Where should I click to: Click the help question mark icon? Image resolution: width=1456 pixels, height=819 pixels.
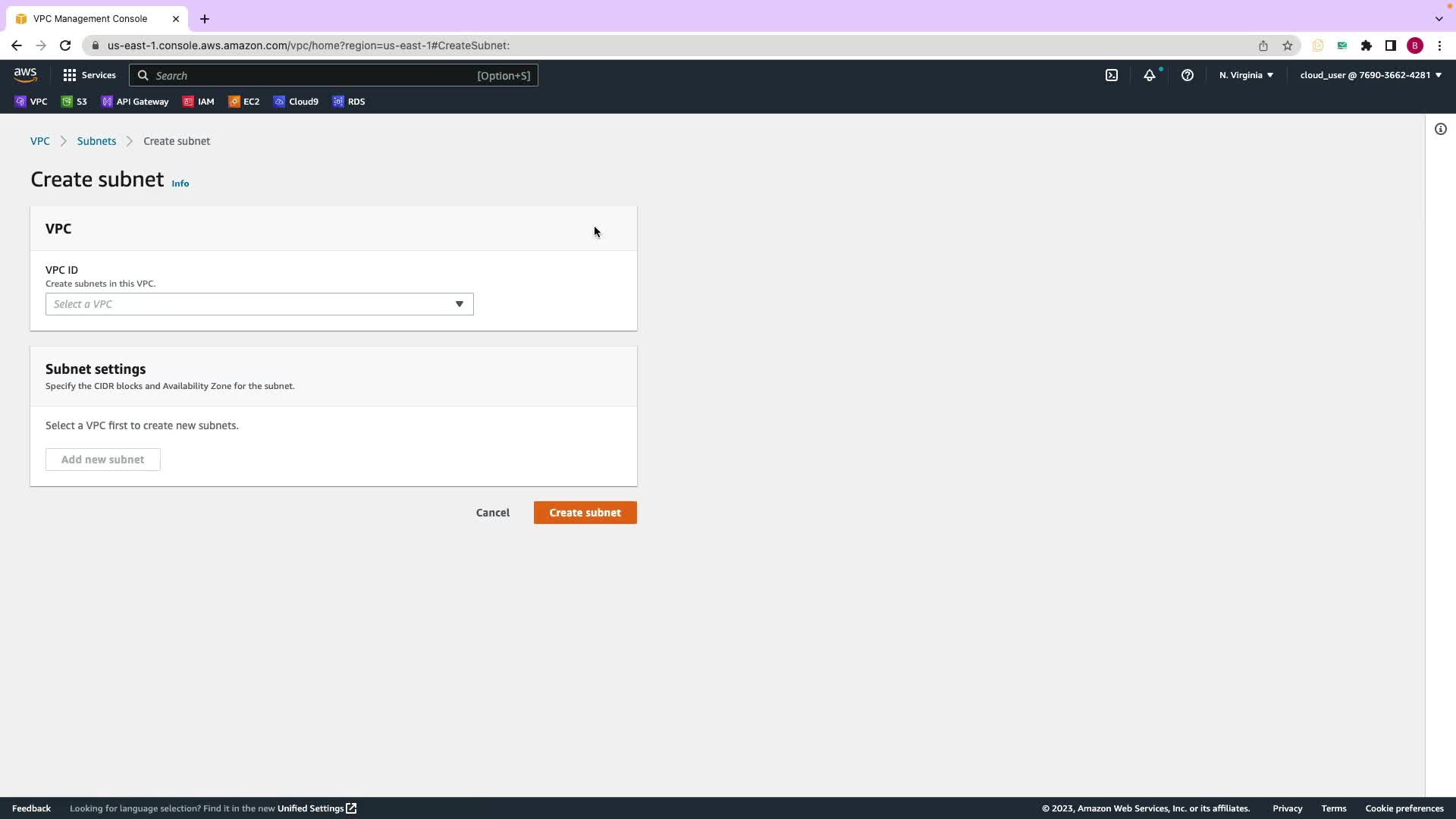[1188, 75]
